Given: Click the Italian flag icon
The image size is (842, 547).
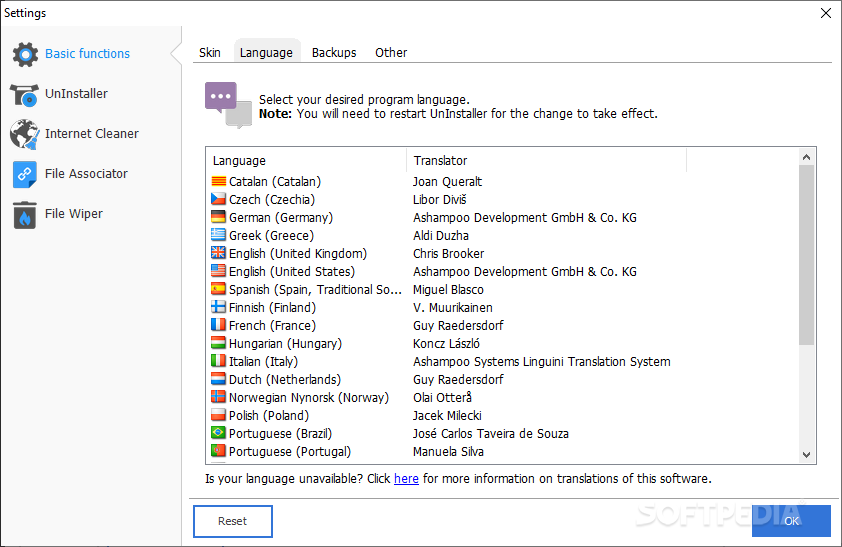Looking at the screenshot, I should (218, 361).
